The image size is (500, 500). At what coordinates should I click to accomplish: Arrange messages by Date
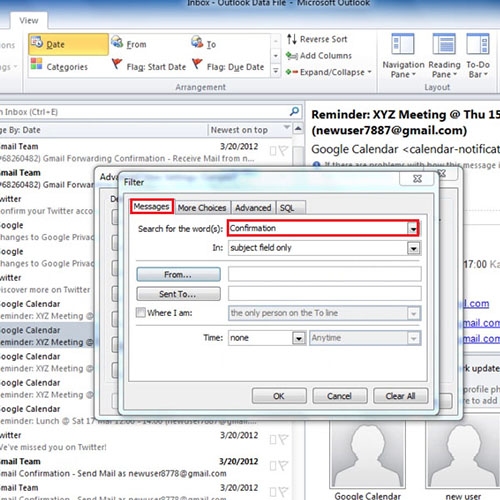(68, 44)
